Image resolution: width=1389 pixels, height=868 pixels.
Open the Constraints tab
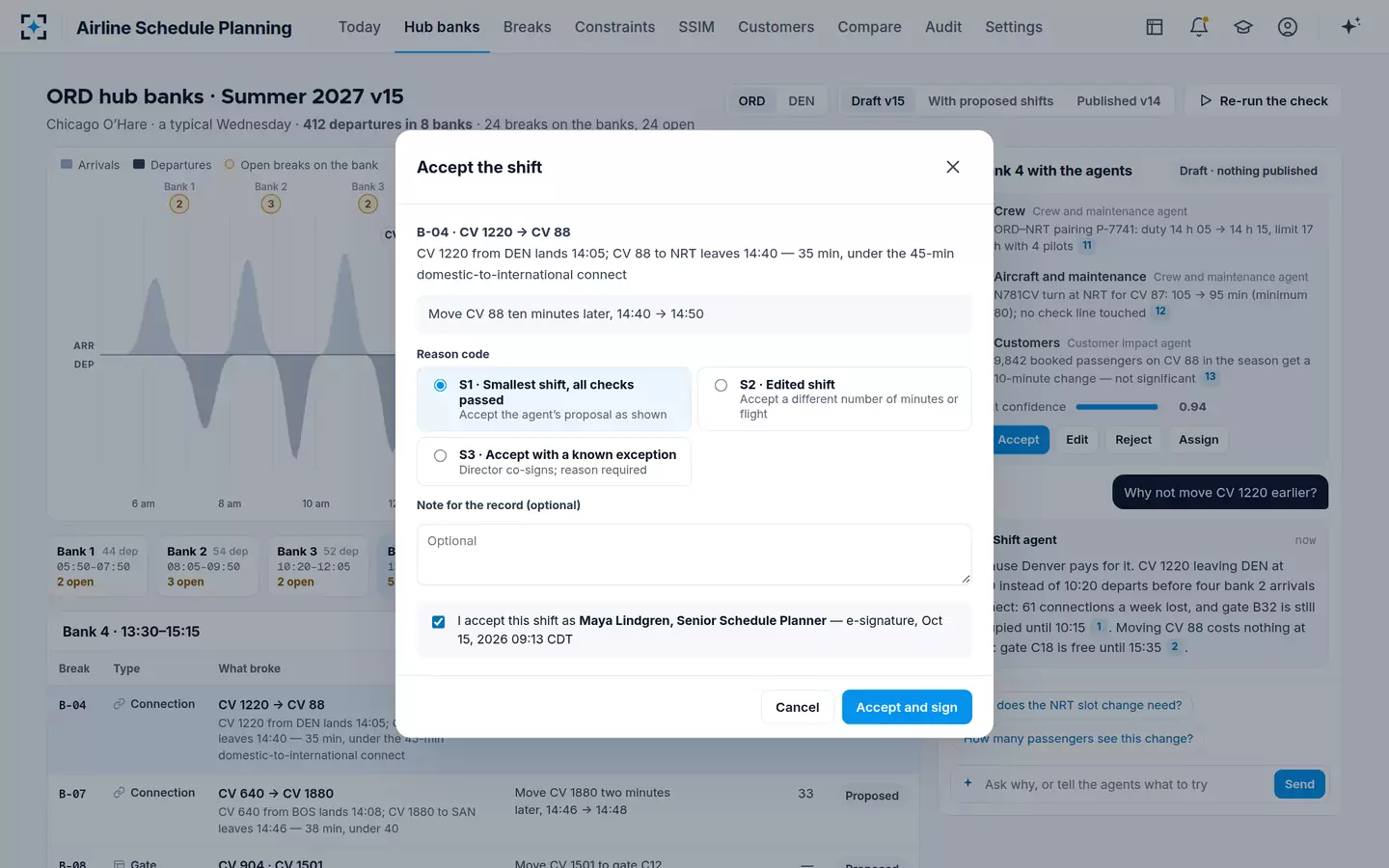pyautogui.click(x=614, y=27)
